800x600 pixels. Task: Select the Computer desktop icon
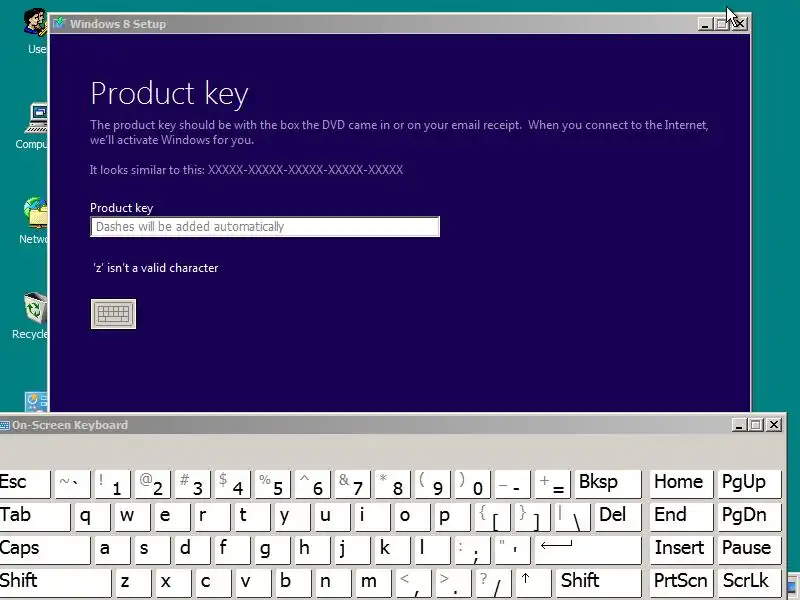tap(32, 126)
